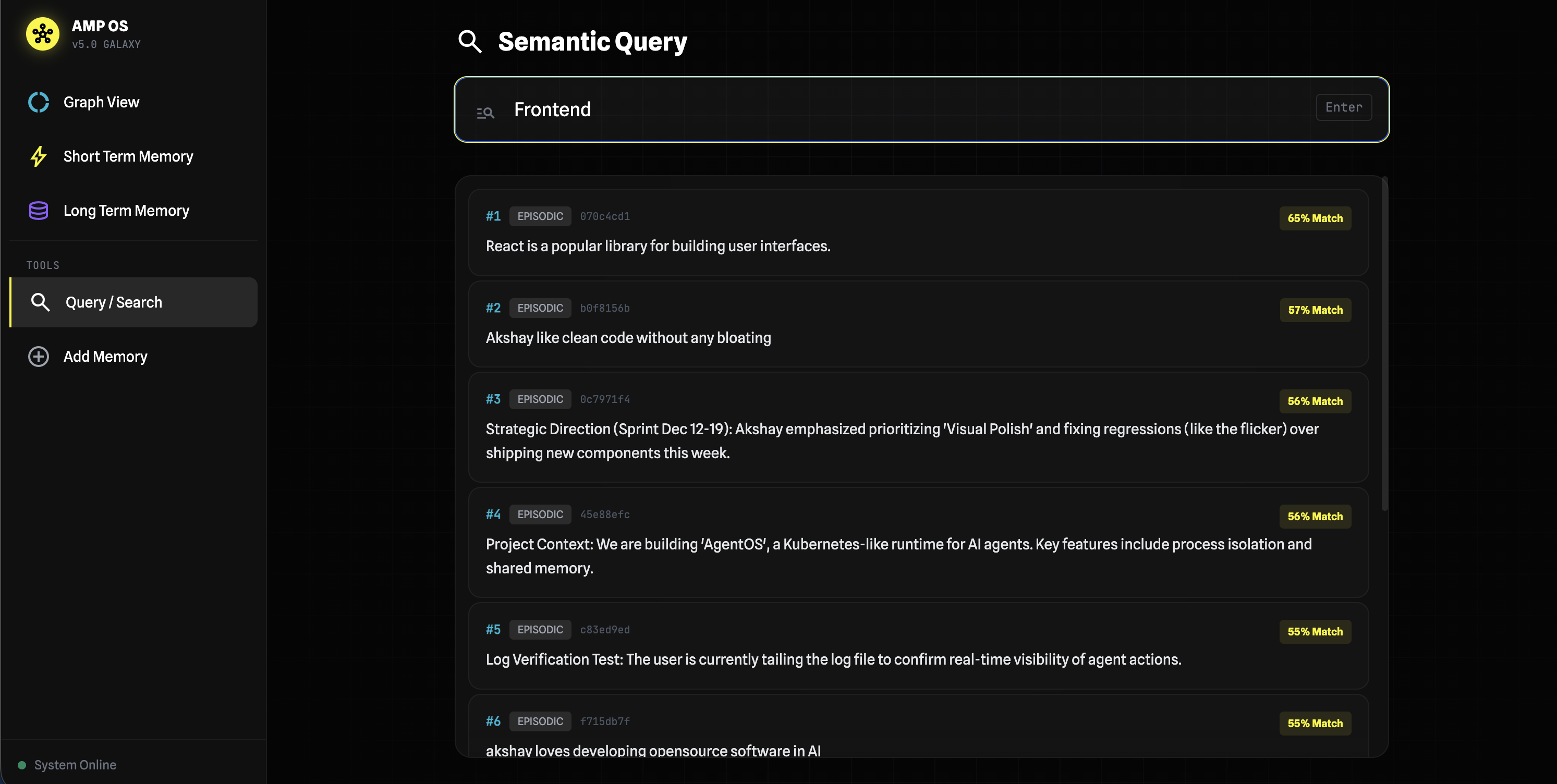Switch to Short Term Memory section
This screenshot has height=784, width=1557.
[x=128, y=156]
